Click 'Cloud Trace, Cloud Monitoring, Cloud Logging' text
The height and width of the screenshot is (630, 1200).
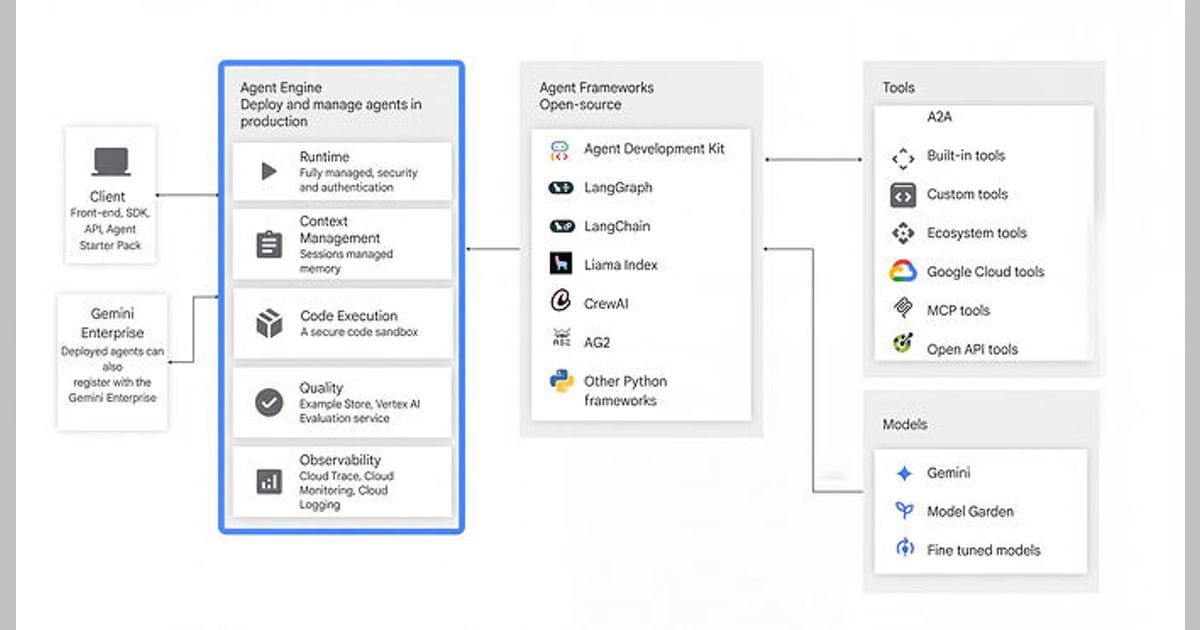click(x=346, y=490)
